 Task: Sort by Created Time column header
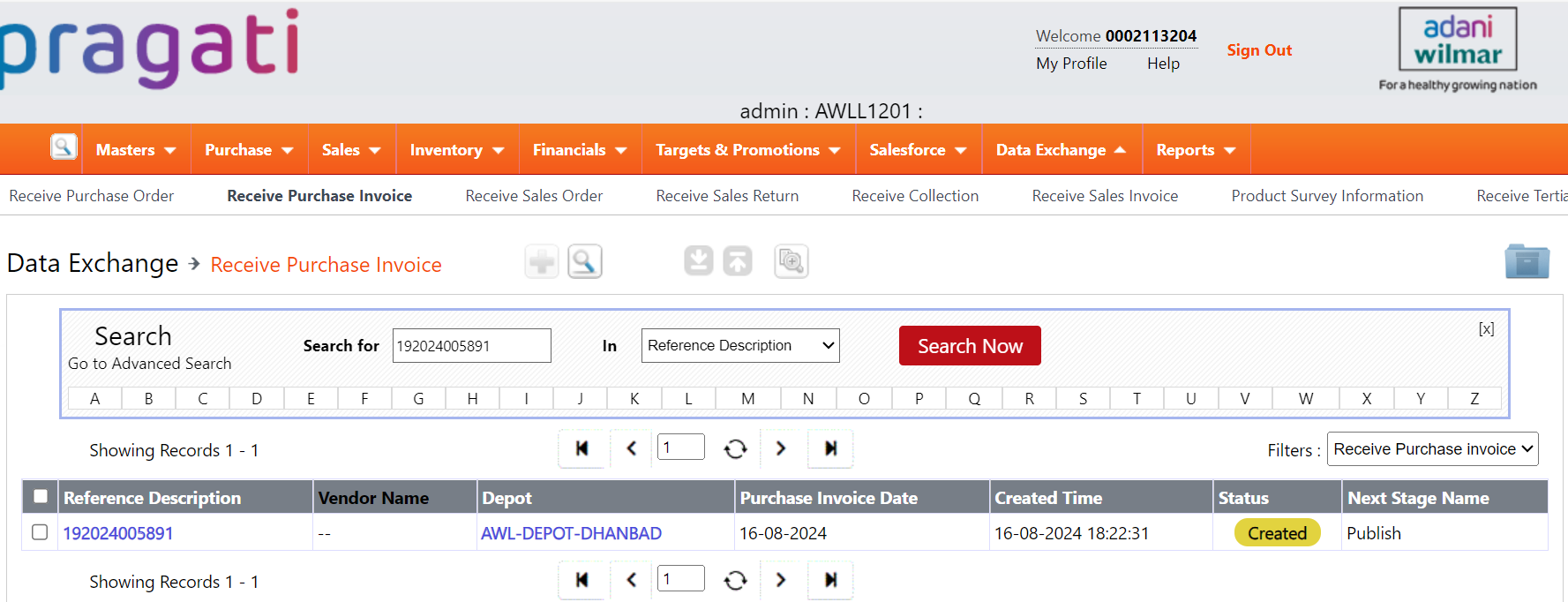[x=1048, y=498]
